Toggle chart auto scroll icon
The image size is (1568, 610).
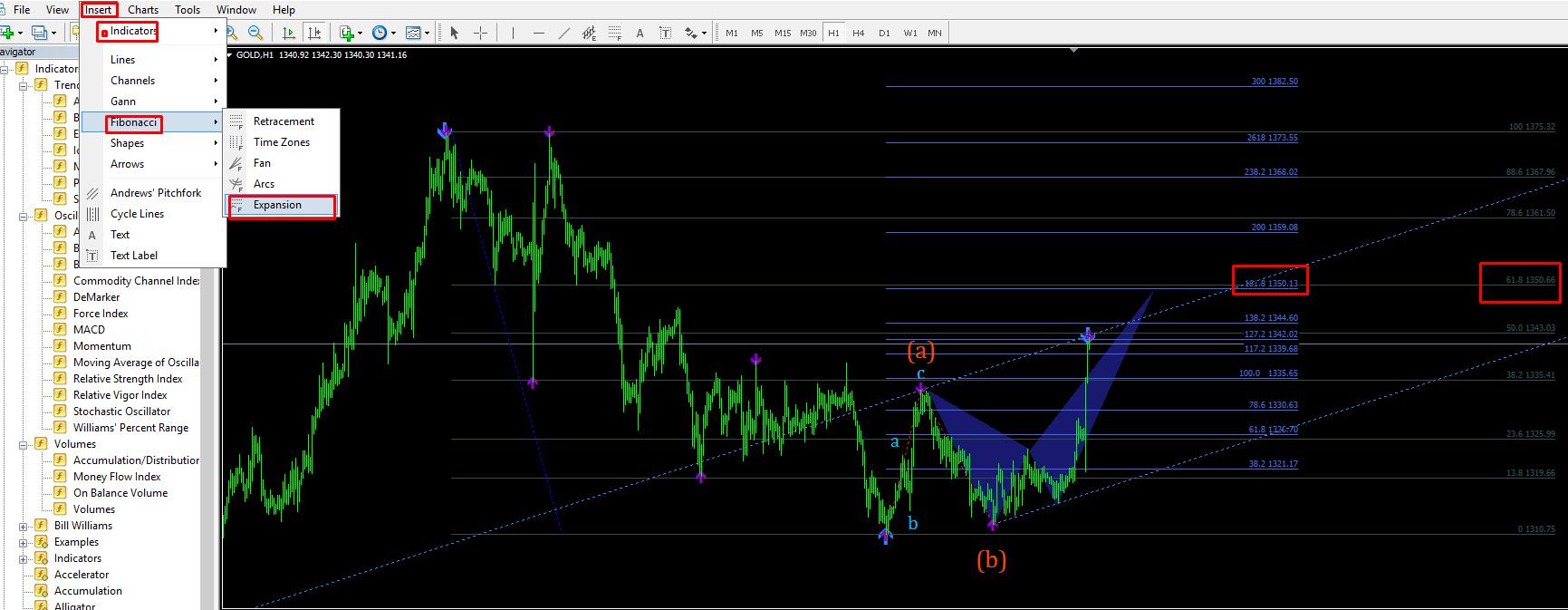pos(289,33)
